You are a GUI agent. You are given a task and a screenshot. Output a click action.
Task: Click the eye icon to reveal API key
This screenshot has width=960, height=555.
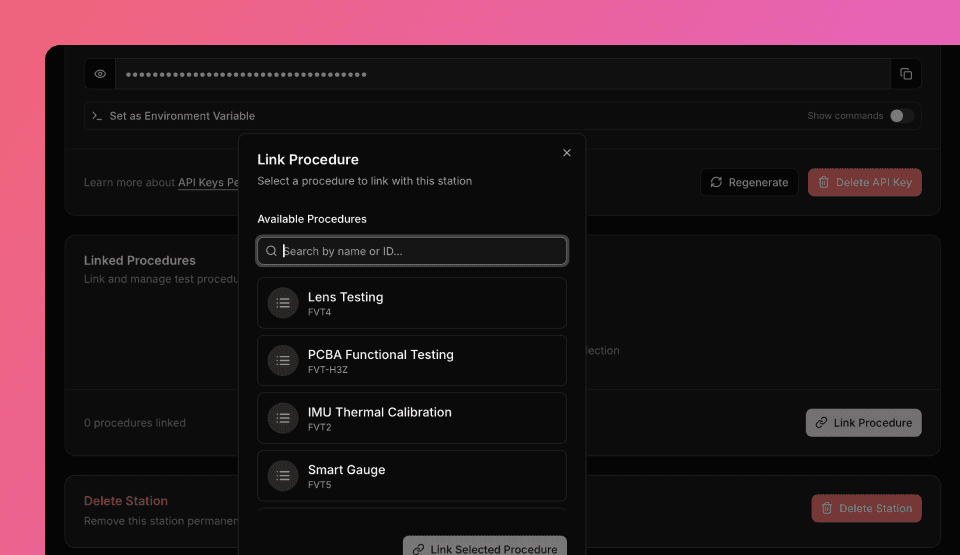click(100, 74)
